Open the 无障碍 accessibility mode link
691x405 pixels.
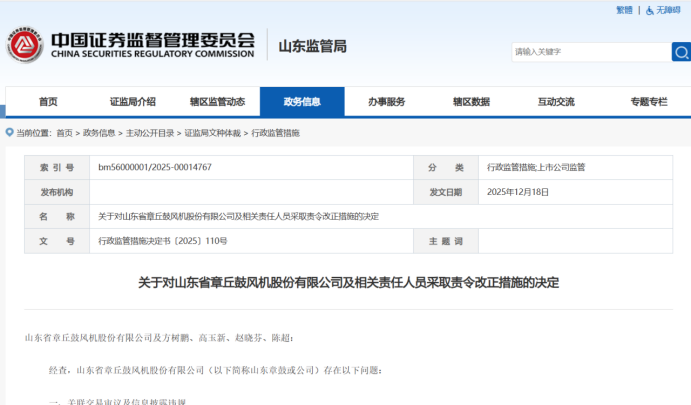tap(668, 10)
